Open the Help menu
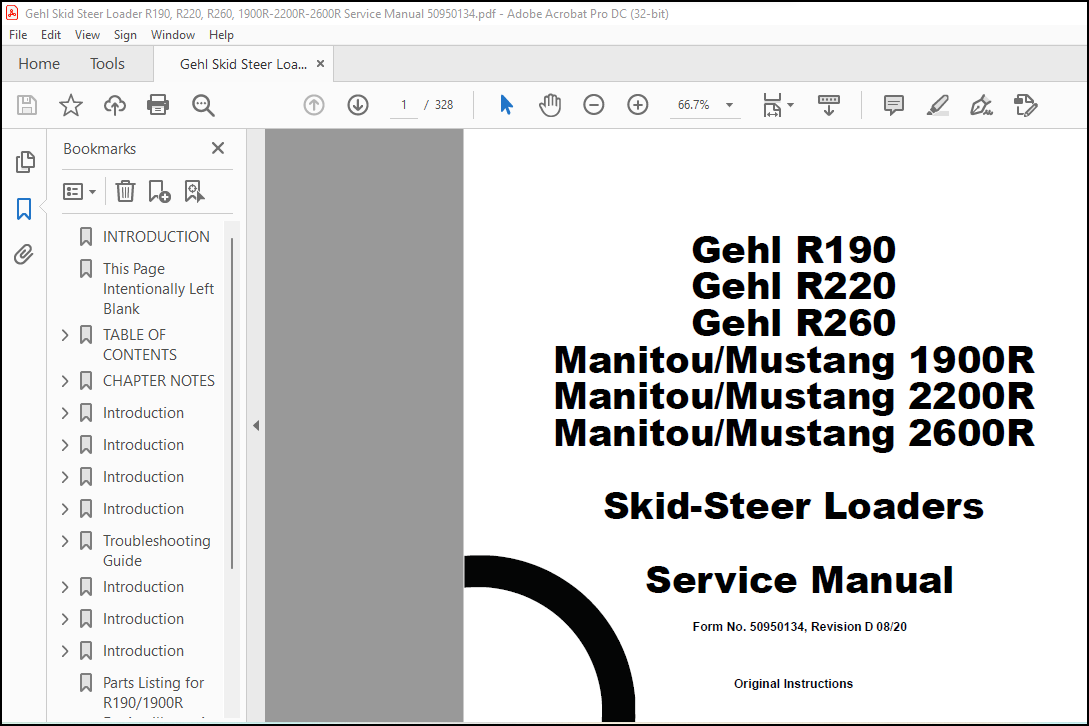Viewport: 1089px width, 726px height. click(x=222, y=35)
